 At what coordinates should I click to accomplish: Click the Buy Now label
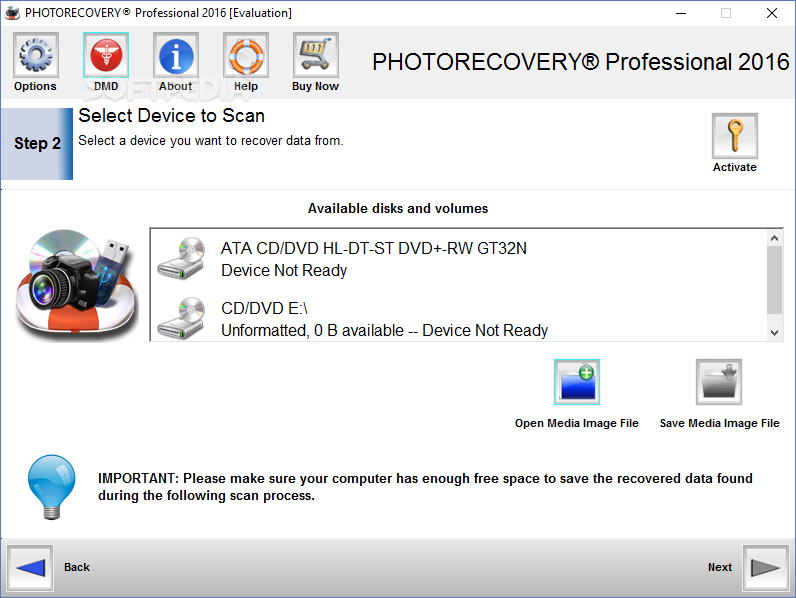tap(315, 86)
